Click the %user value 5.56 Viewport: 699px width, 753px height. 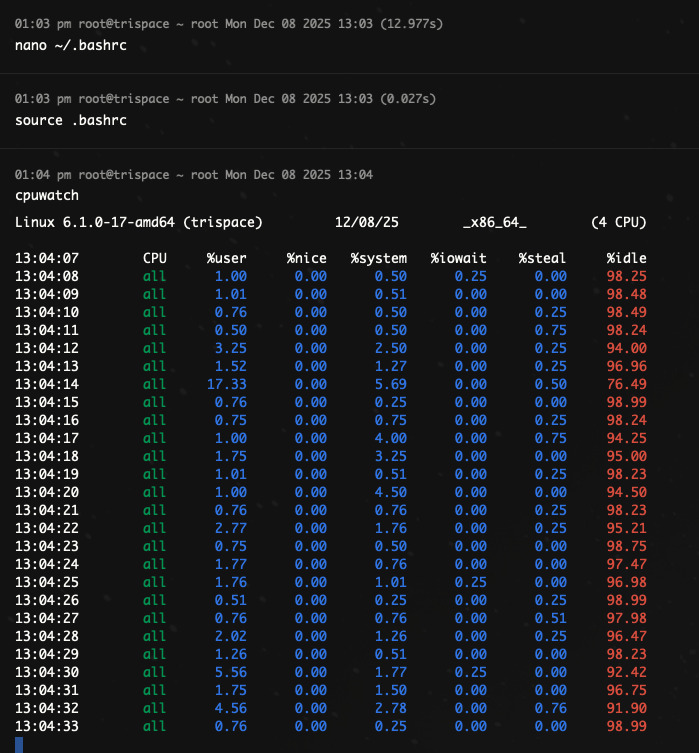pos(231,672)
